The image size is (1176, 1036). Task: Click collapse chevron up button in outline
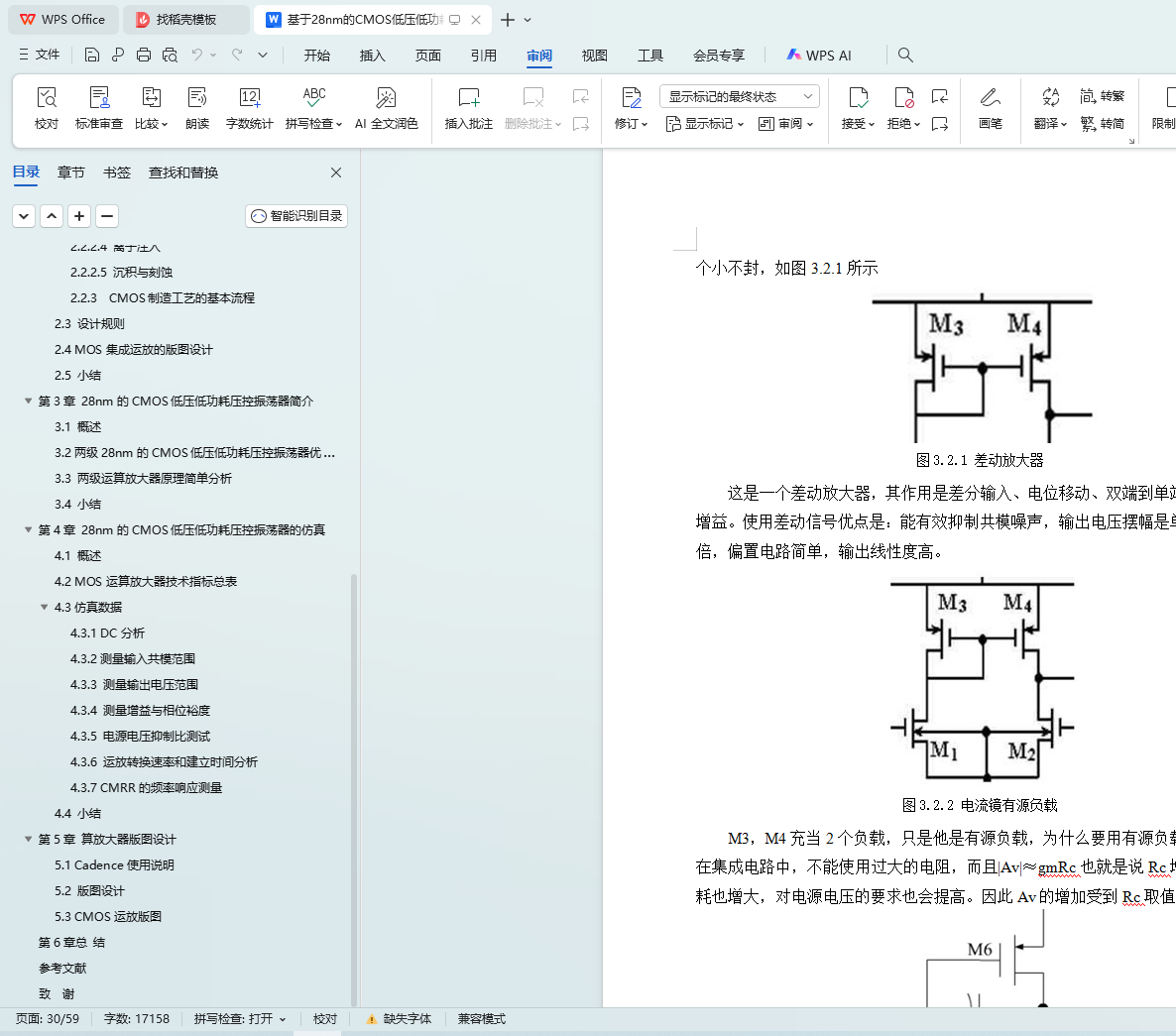pos(52,216)
